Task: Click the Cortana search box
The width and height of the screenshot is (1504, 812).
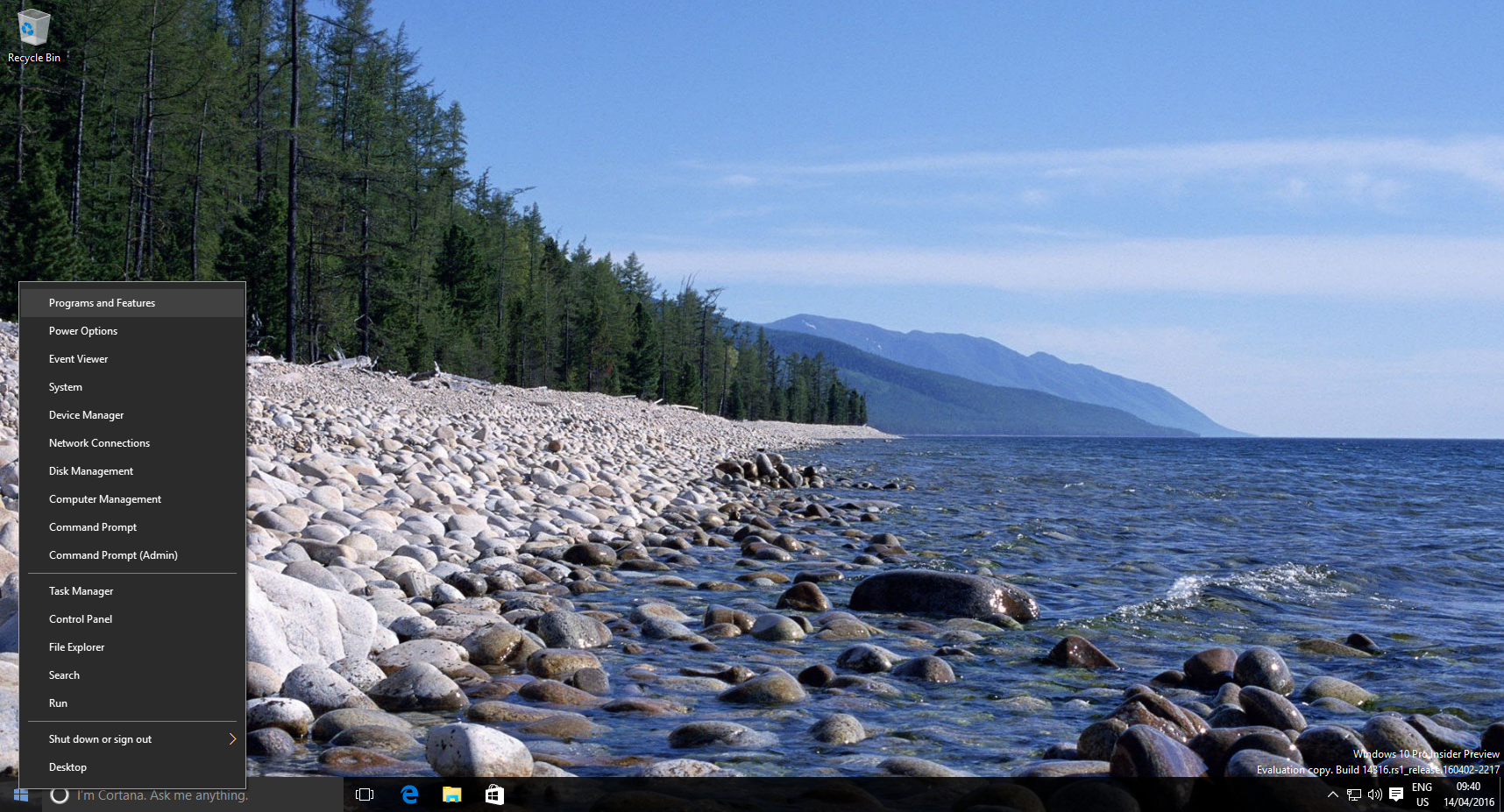Action: (x=193, y=795)
